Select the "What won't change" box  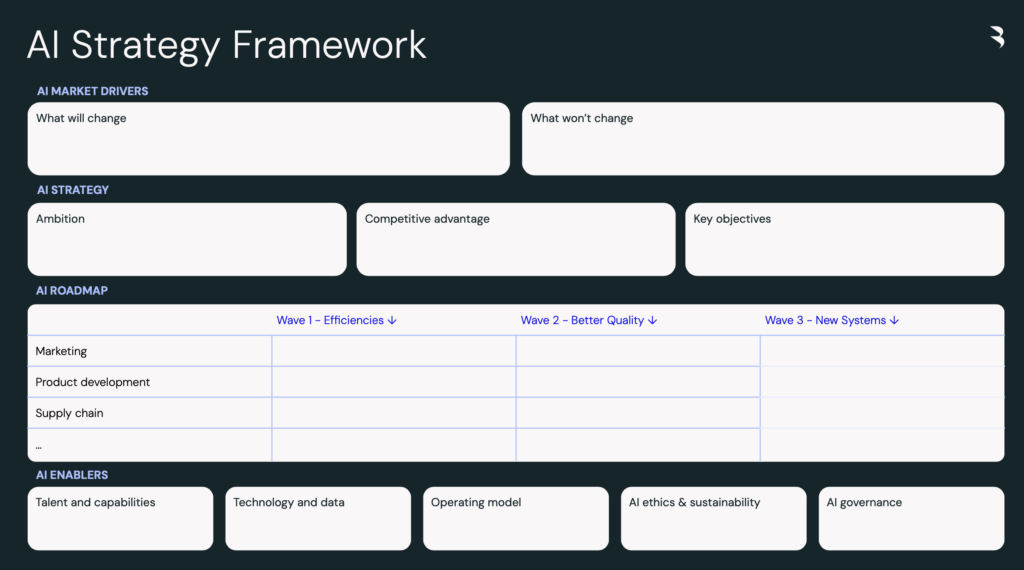(762, 139)
